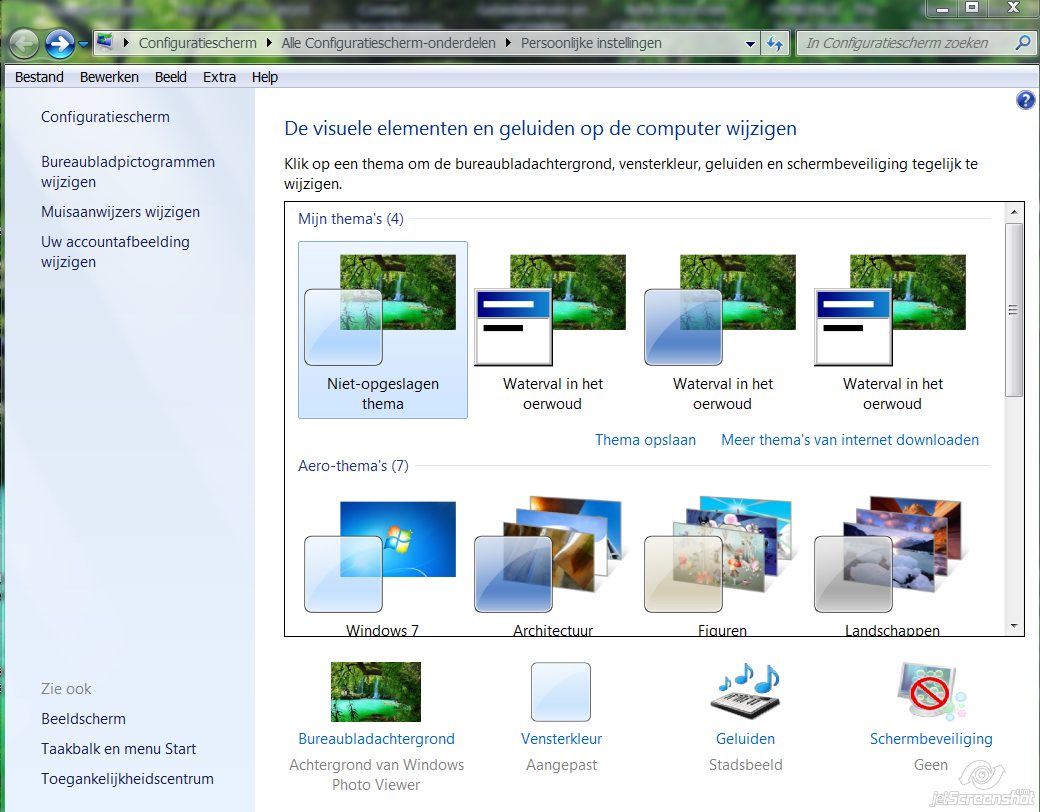Click Meer thema's van internet downloaden link
1040x812 pixels.
point(850,440)
